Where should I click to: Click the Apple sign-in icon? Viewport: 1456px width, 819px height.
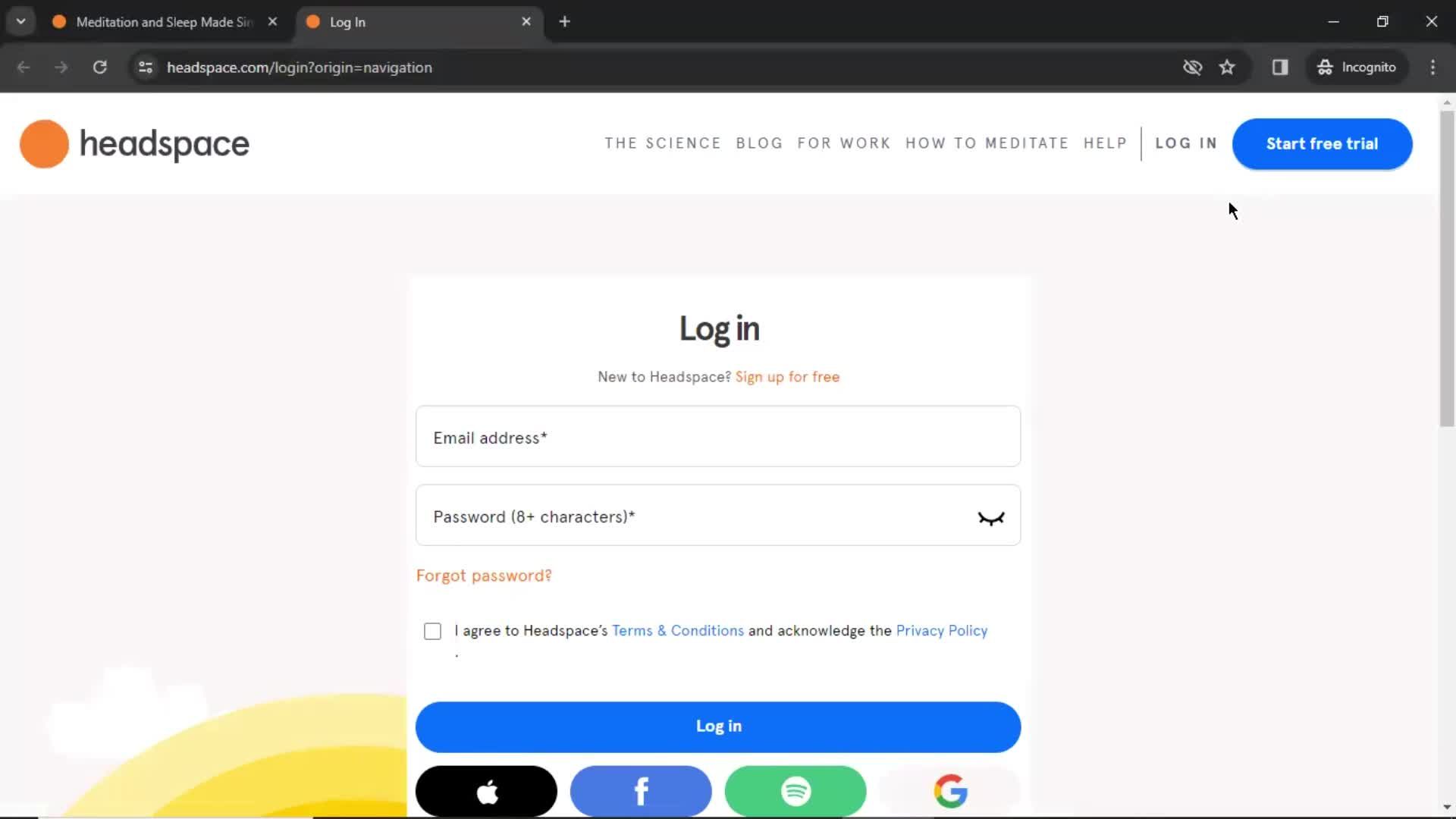point(486,792)
